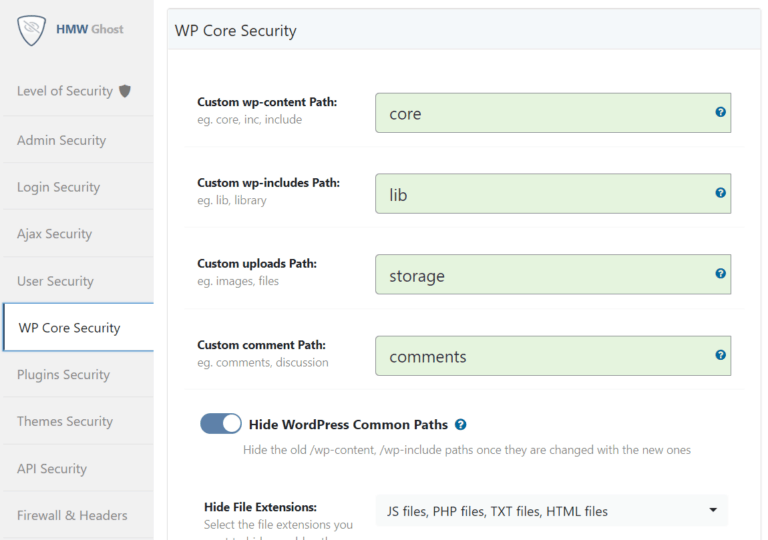Focus the Custom uploads Path field
Viewport: 768px width, 540px height.
[x=540, y=275]
